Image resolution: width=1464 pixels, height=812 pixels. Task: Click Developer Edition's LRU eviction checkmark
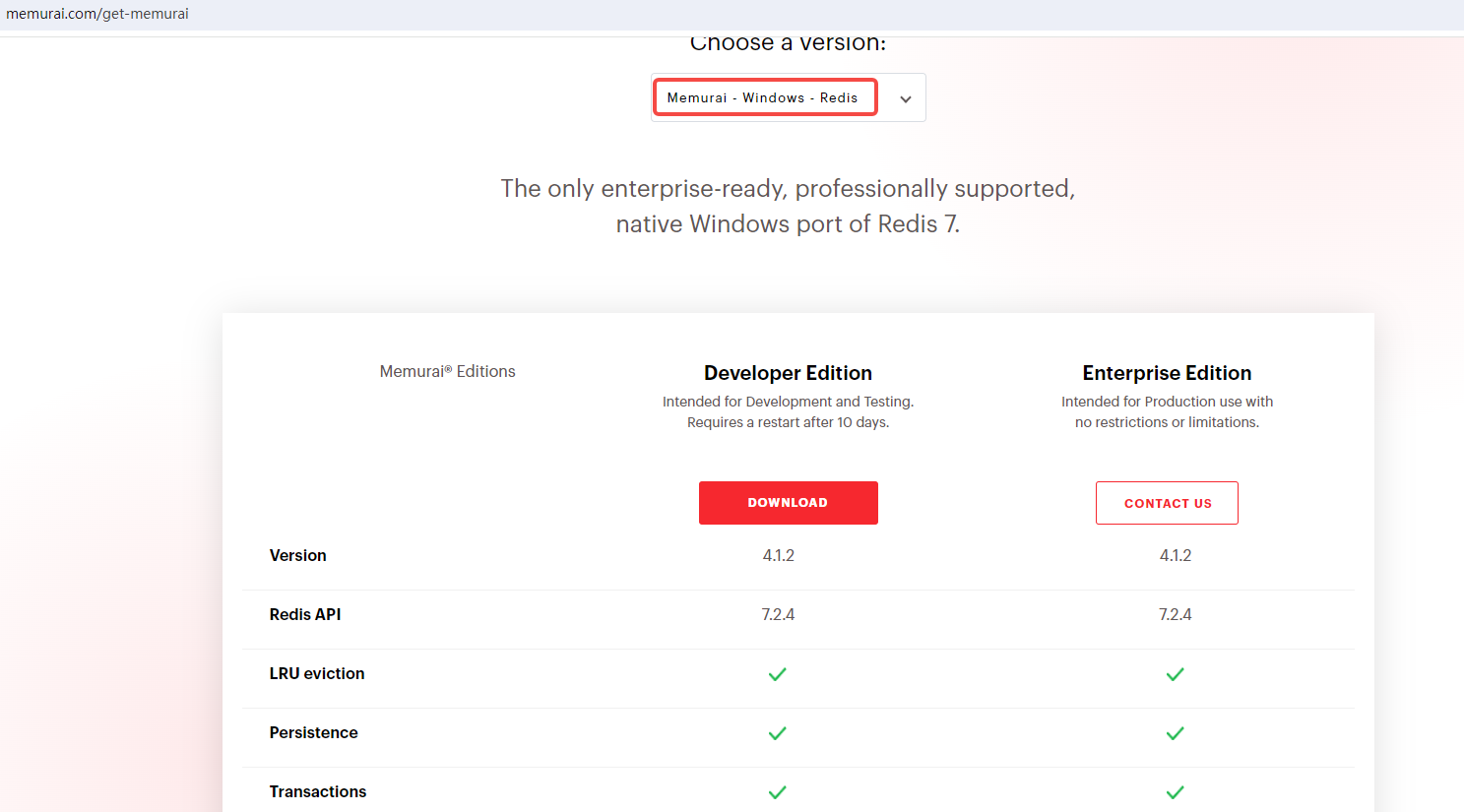point(777,674)
